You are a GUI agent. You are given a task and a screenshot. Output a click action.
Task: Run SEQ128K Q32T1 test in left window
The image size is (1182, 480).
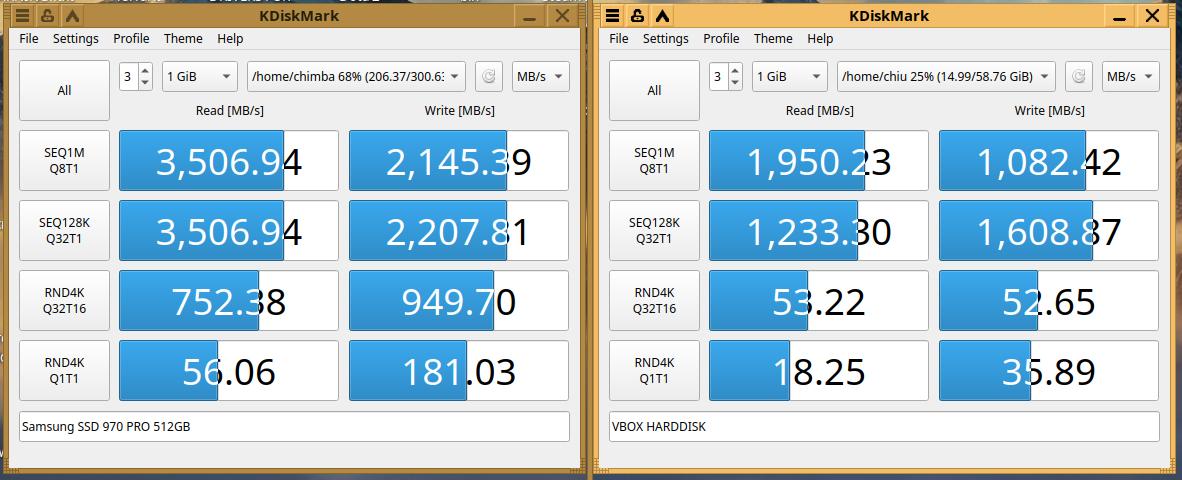click(64, 231)
